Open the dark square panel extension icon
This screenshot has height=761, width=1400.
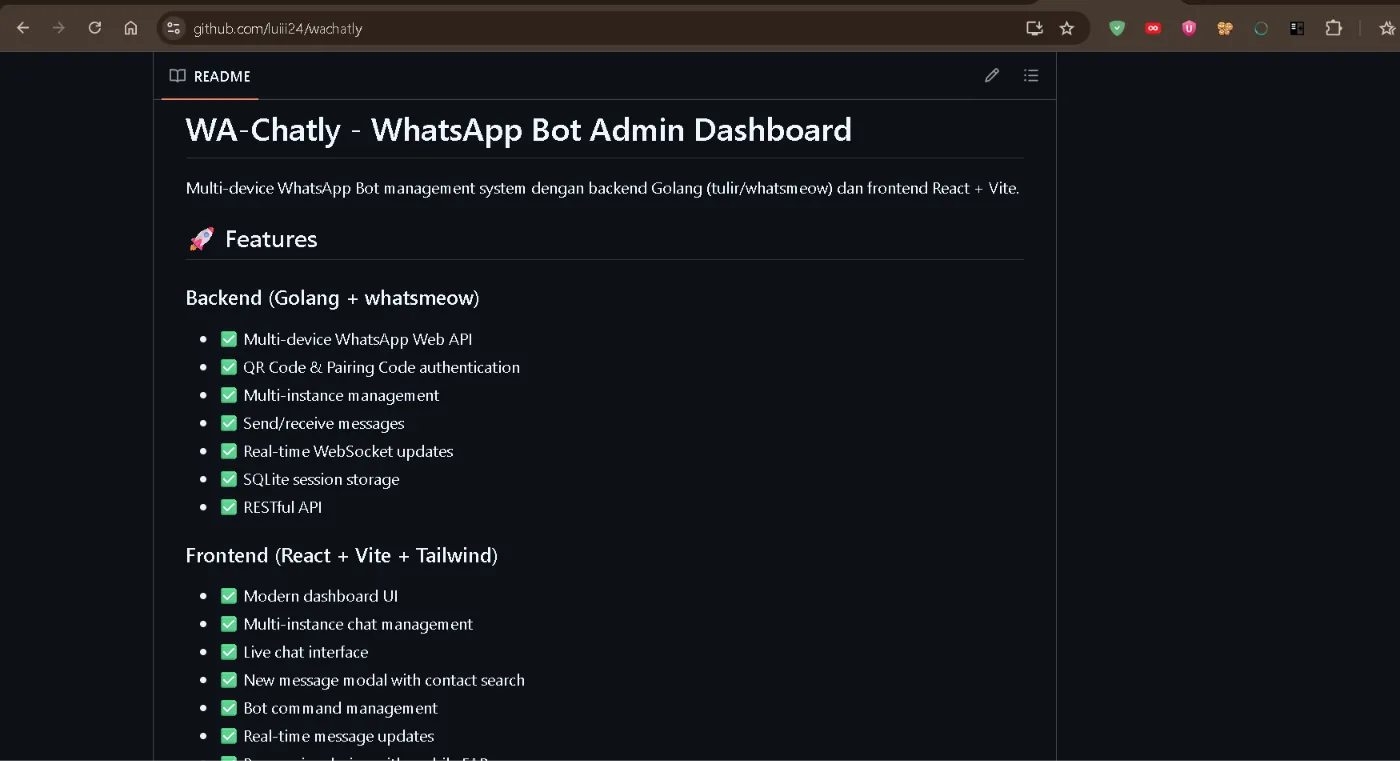(1297, 28)
